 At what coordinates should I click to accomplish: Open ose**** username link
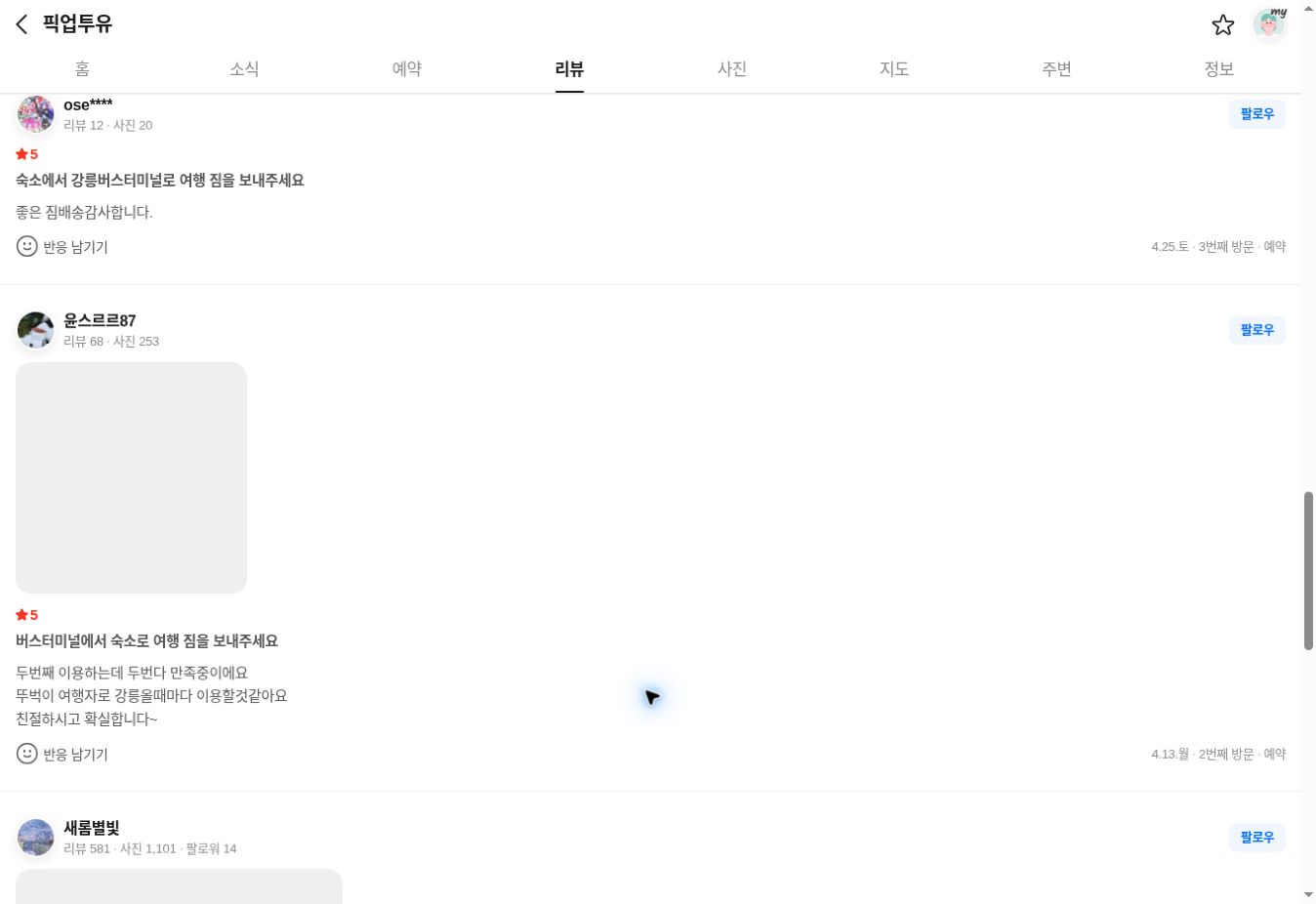88,104
